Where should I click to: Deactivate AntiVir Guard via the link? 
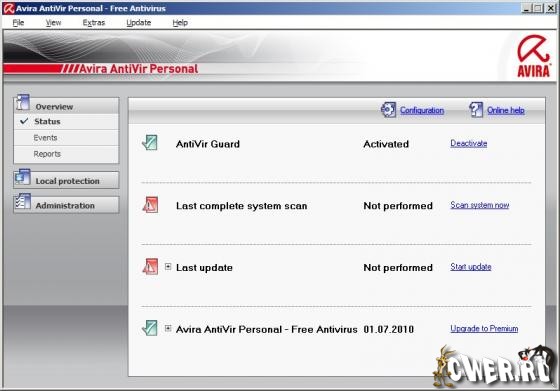469,144
